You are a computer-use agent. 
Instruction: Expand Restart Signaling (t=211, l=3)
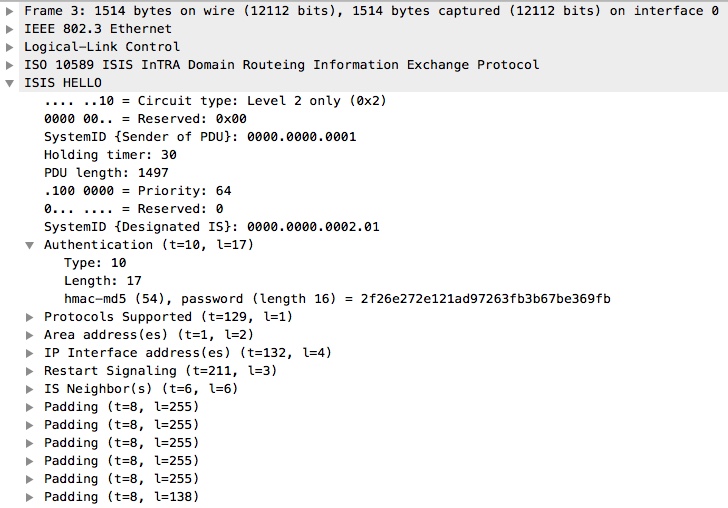30,371
